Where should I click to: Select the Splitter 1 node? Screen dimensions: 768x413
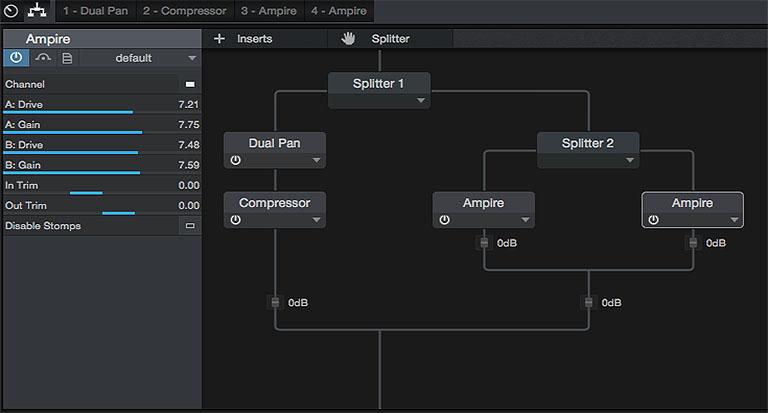click(x=379, y=90)
